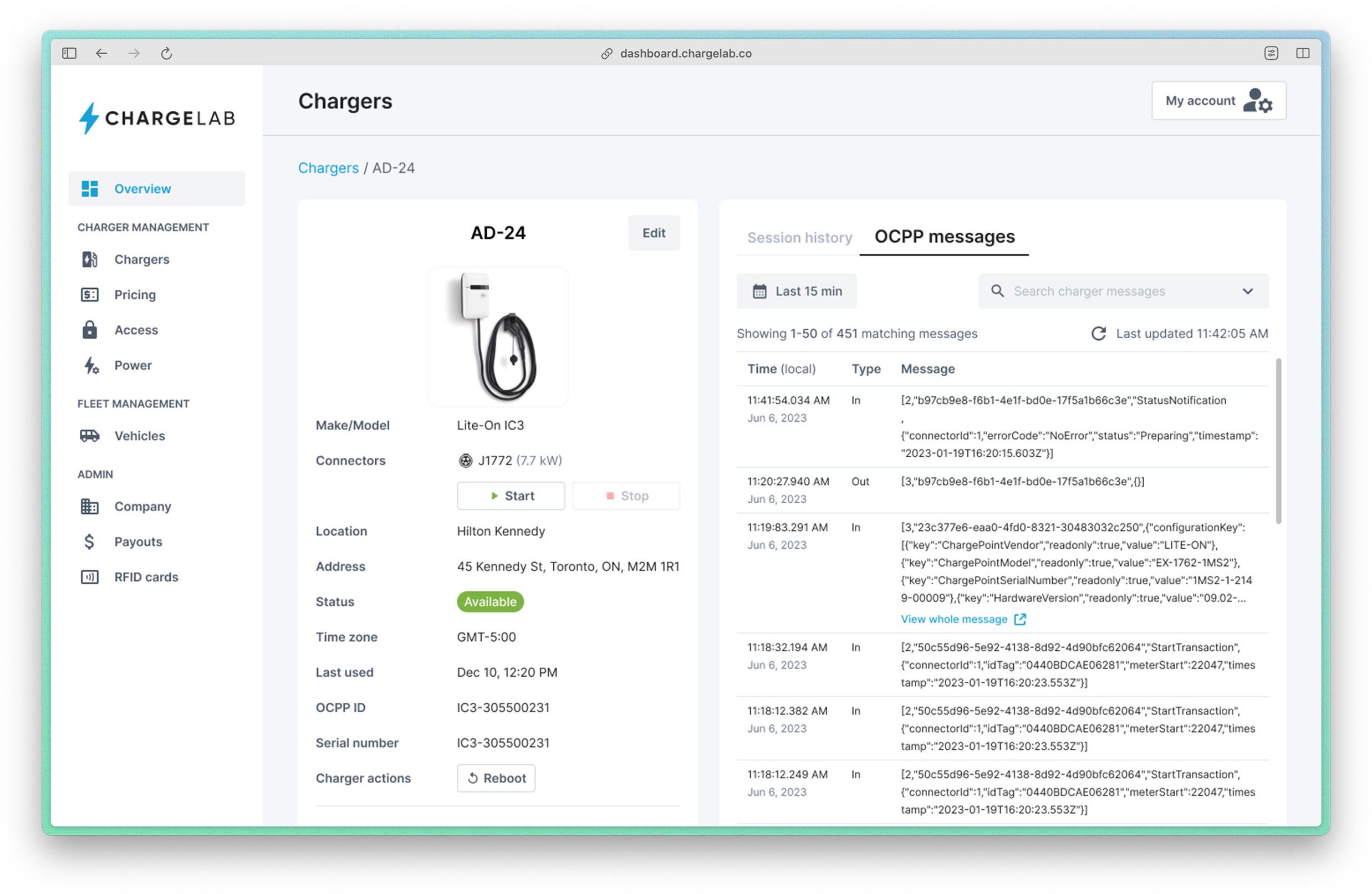The height and width of the screenshot is (894, 1372).
Task: Click the RFID cards icon
Action: coord(89,577)
